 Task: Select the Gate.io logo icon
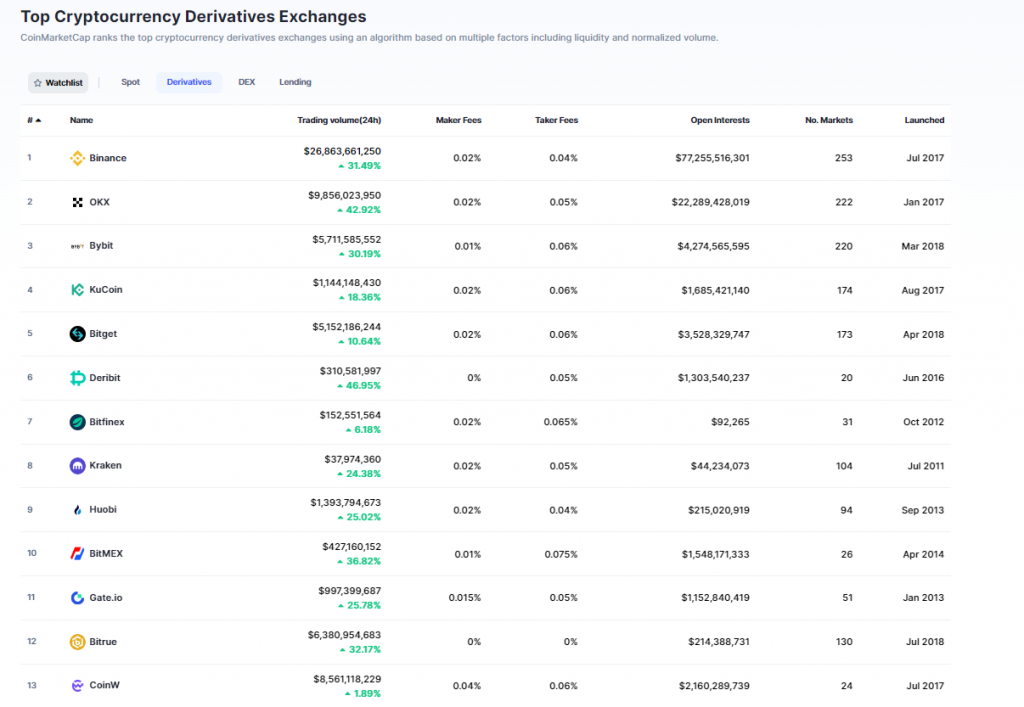pos(77,597)
